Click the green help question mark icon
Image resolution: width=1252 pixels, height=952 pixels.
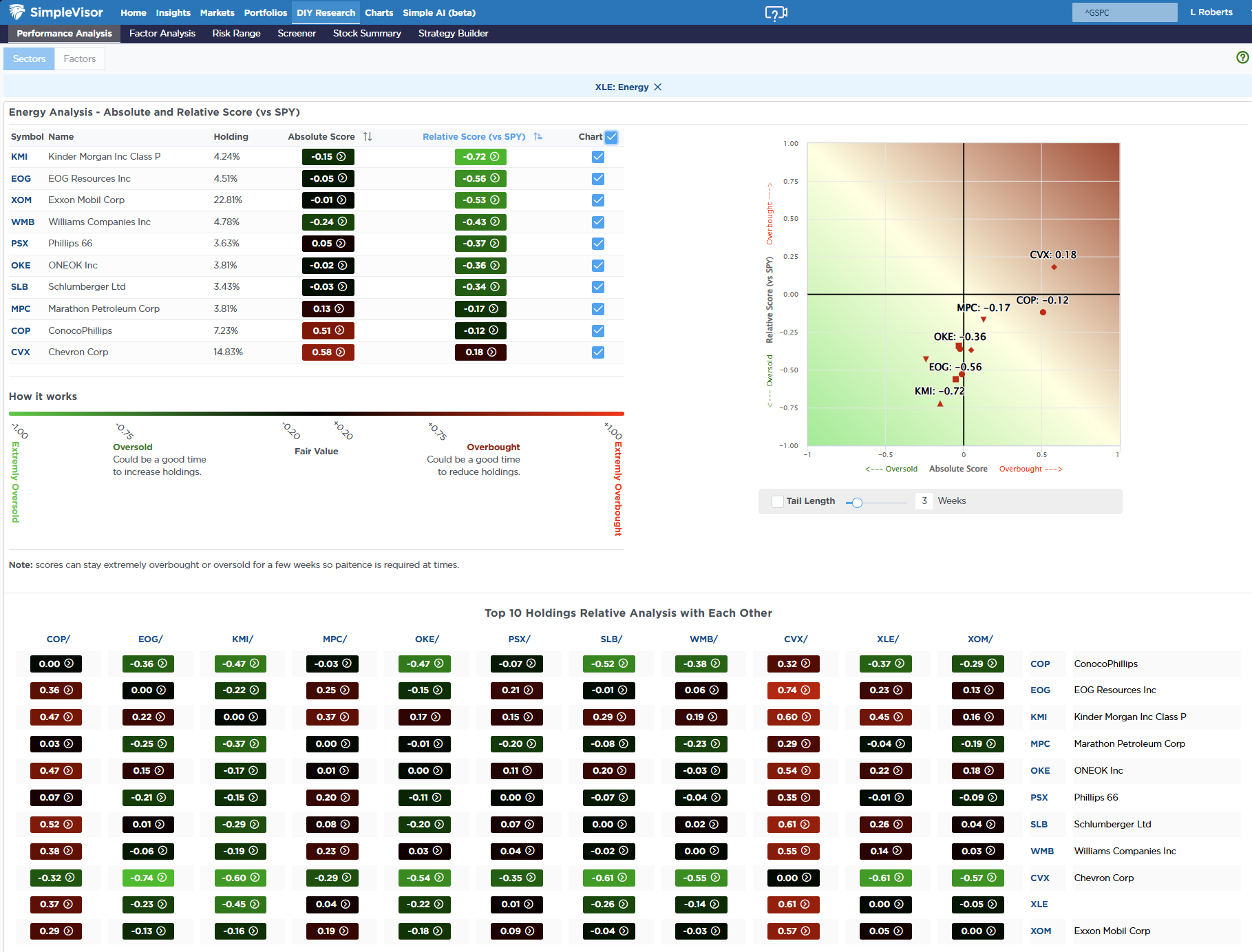[1242, 58]
